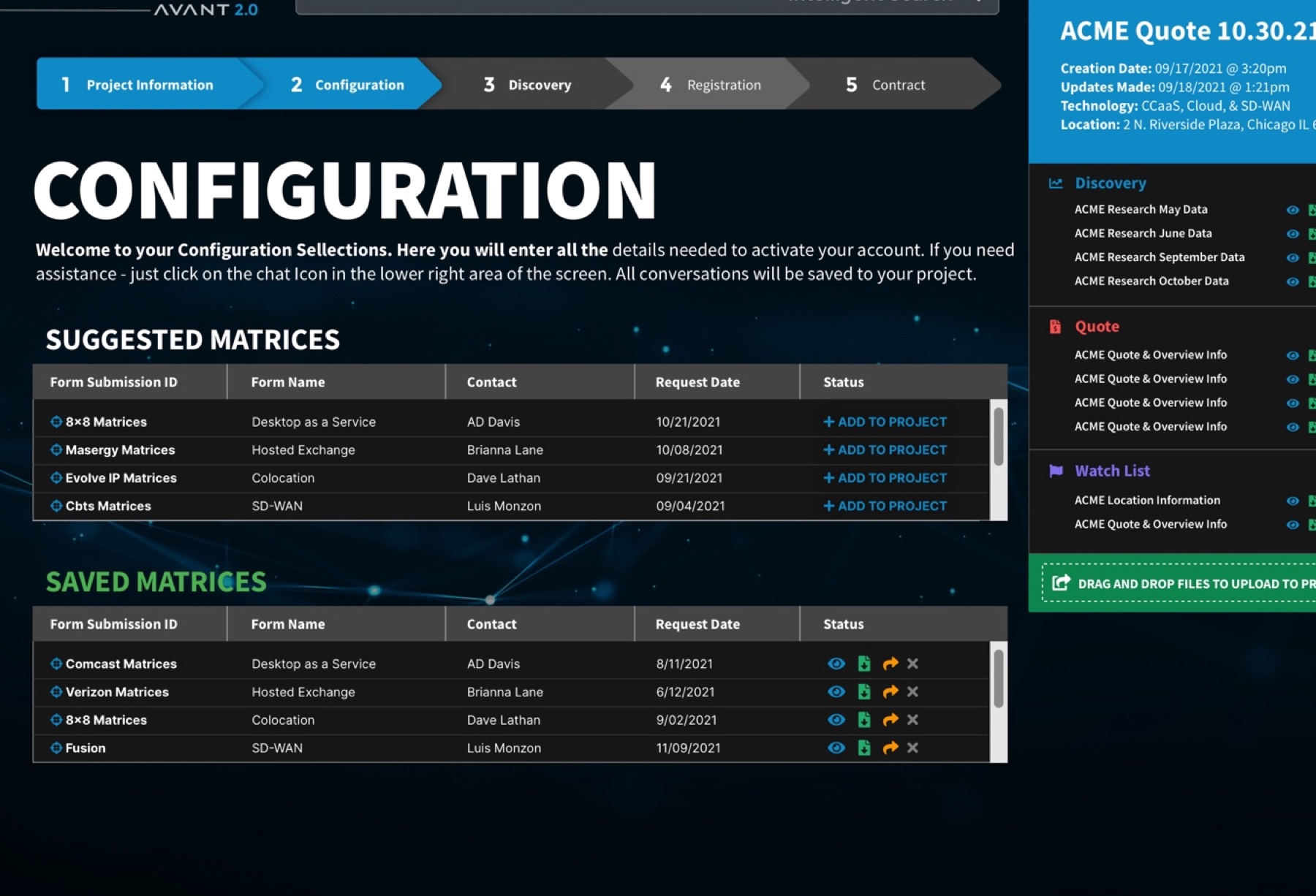Image resolution: width=1316 pixels, height=896 pixels.
Task: Remove the Comcast Matrices saved row
Action: (x=912, y=664)
